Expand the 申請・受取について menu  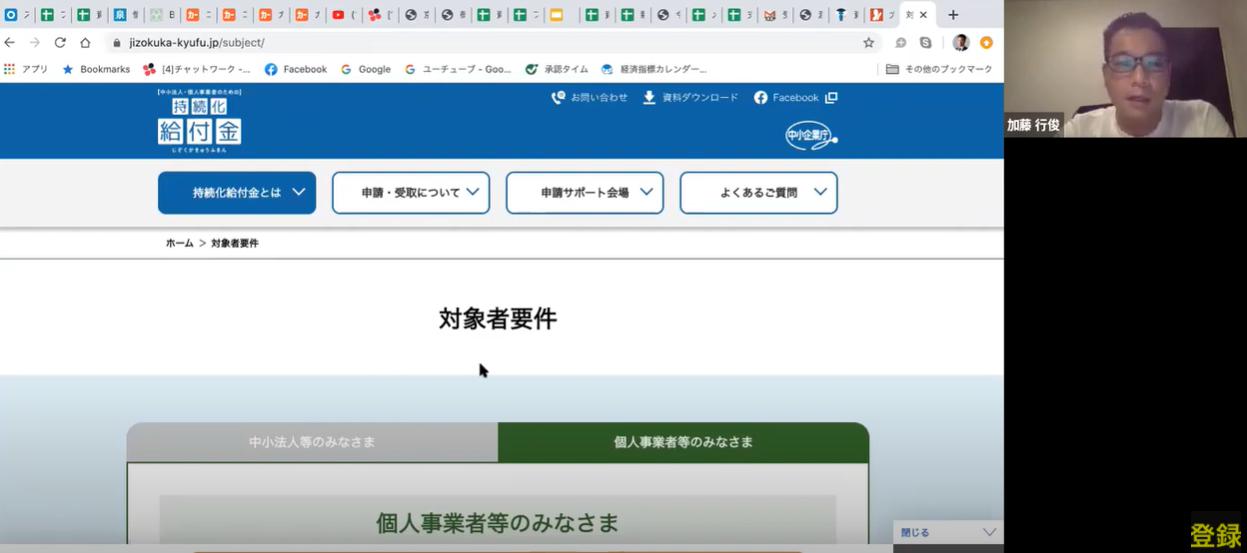[x=411, y=193]
